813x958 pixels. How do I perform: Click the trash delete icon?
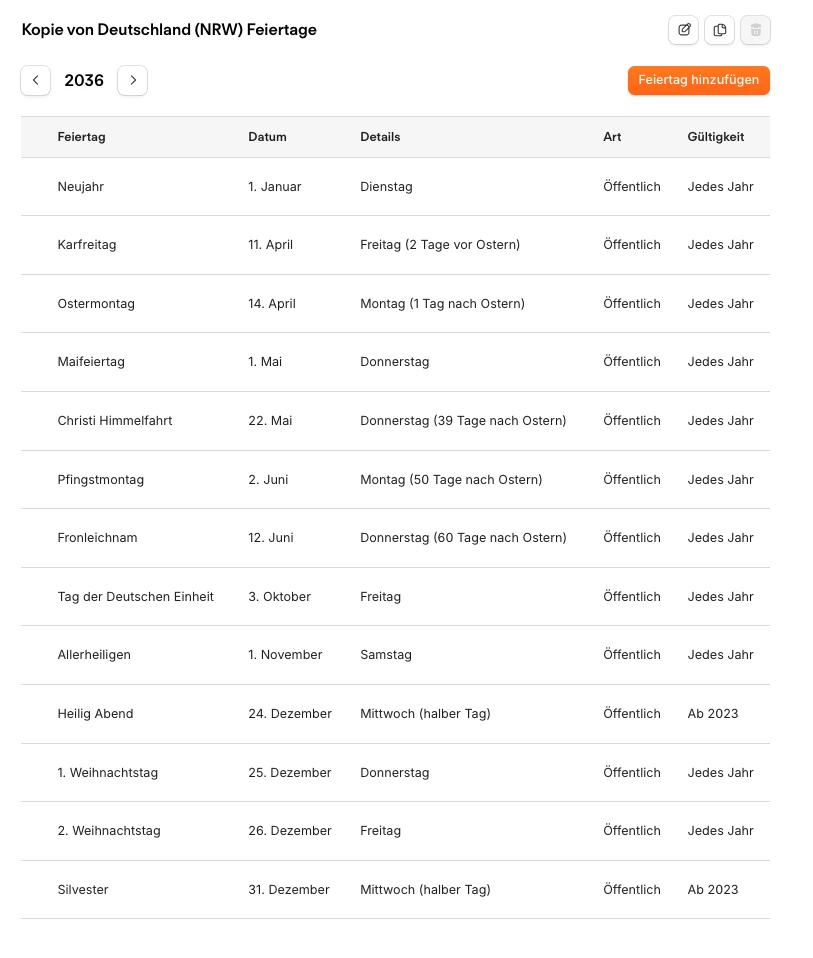(756, 30)
